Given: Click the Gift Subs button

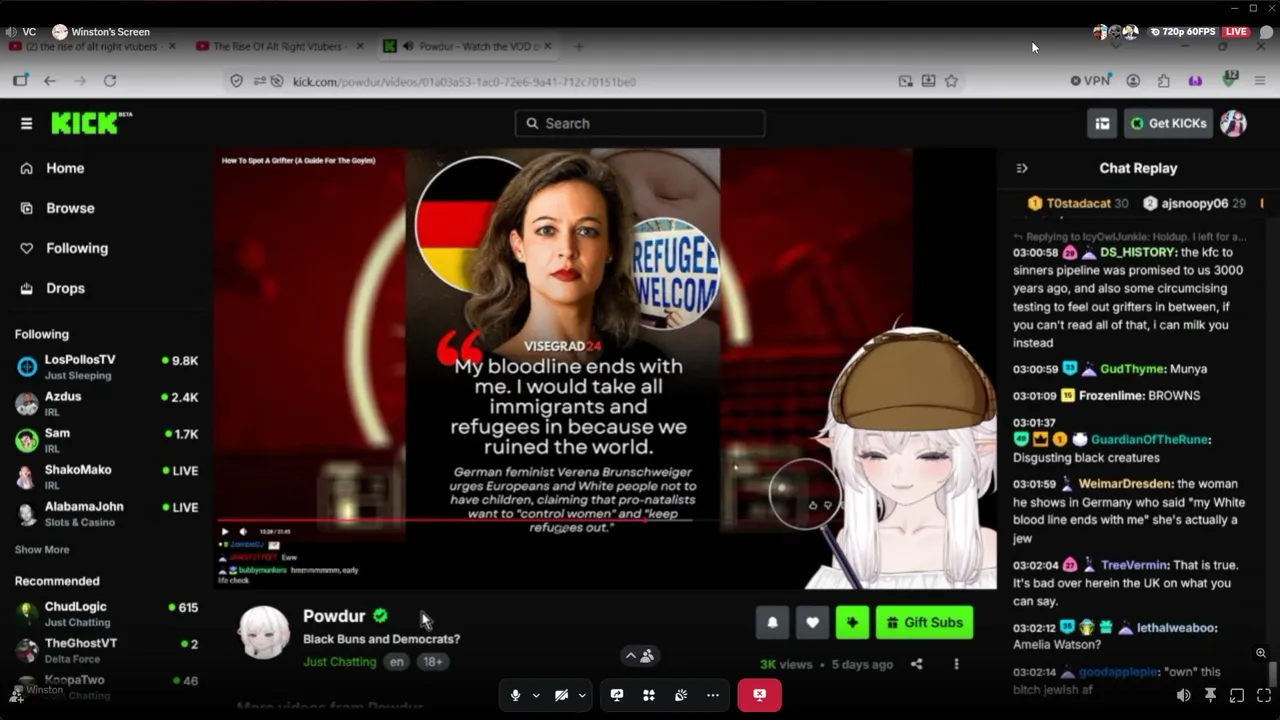Looking at the screenshot, I should point(924,622).
